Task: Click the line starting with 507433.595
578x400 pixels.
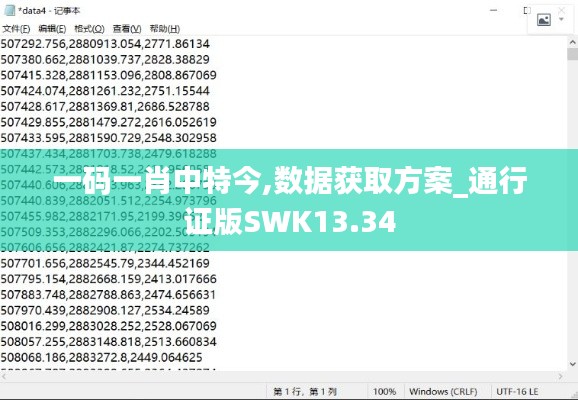Action: click(108, 138)
